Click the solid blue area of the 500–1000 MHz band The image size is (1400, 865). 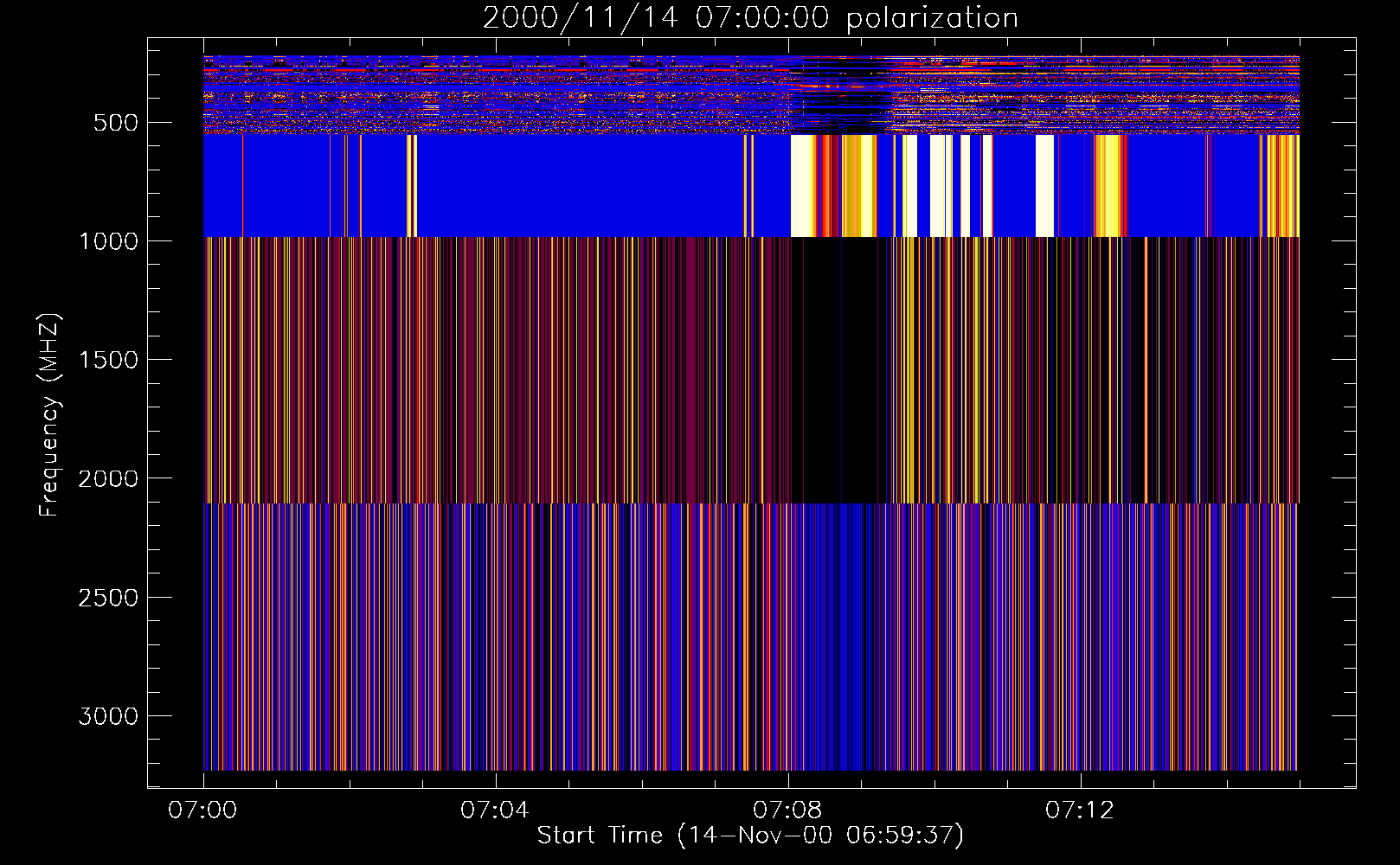tap(580, 186)
